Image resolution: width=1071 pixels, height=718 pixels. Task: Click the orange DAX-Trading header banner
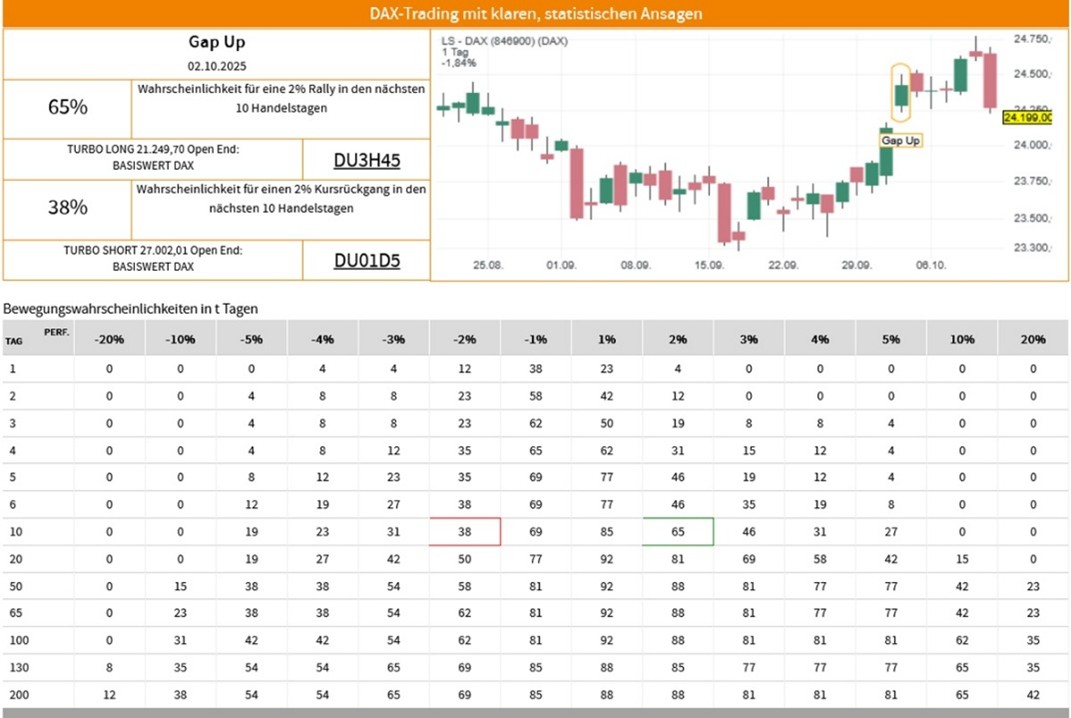click(535, 14)
